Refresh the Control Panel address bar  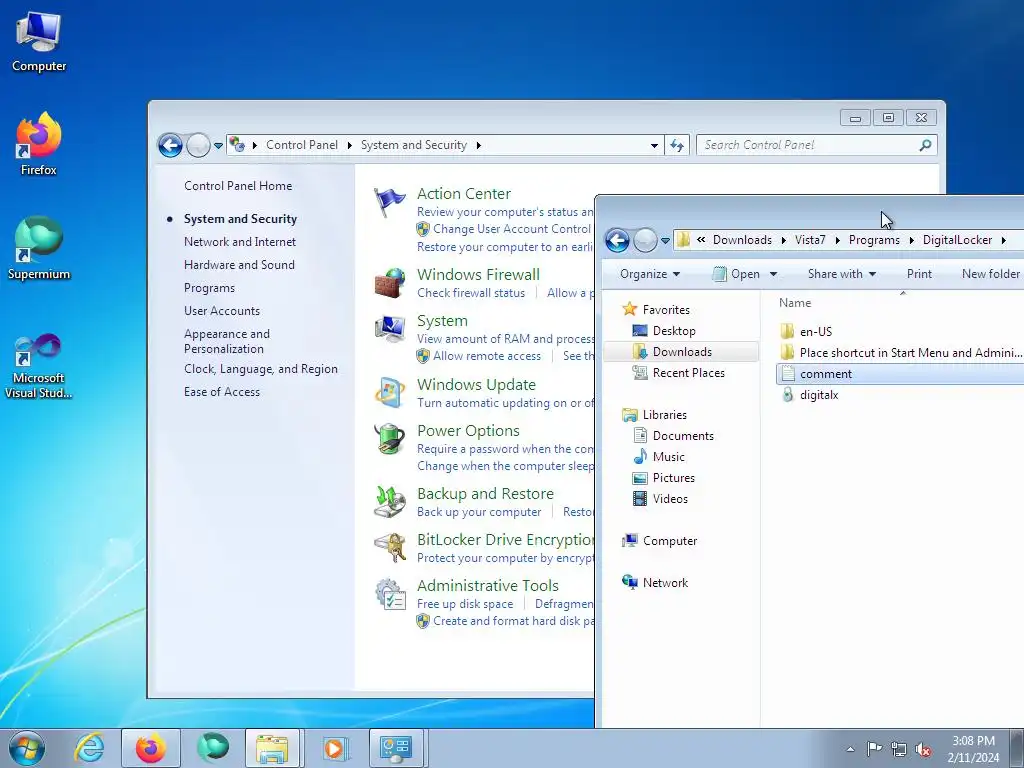click(677, 145)
